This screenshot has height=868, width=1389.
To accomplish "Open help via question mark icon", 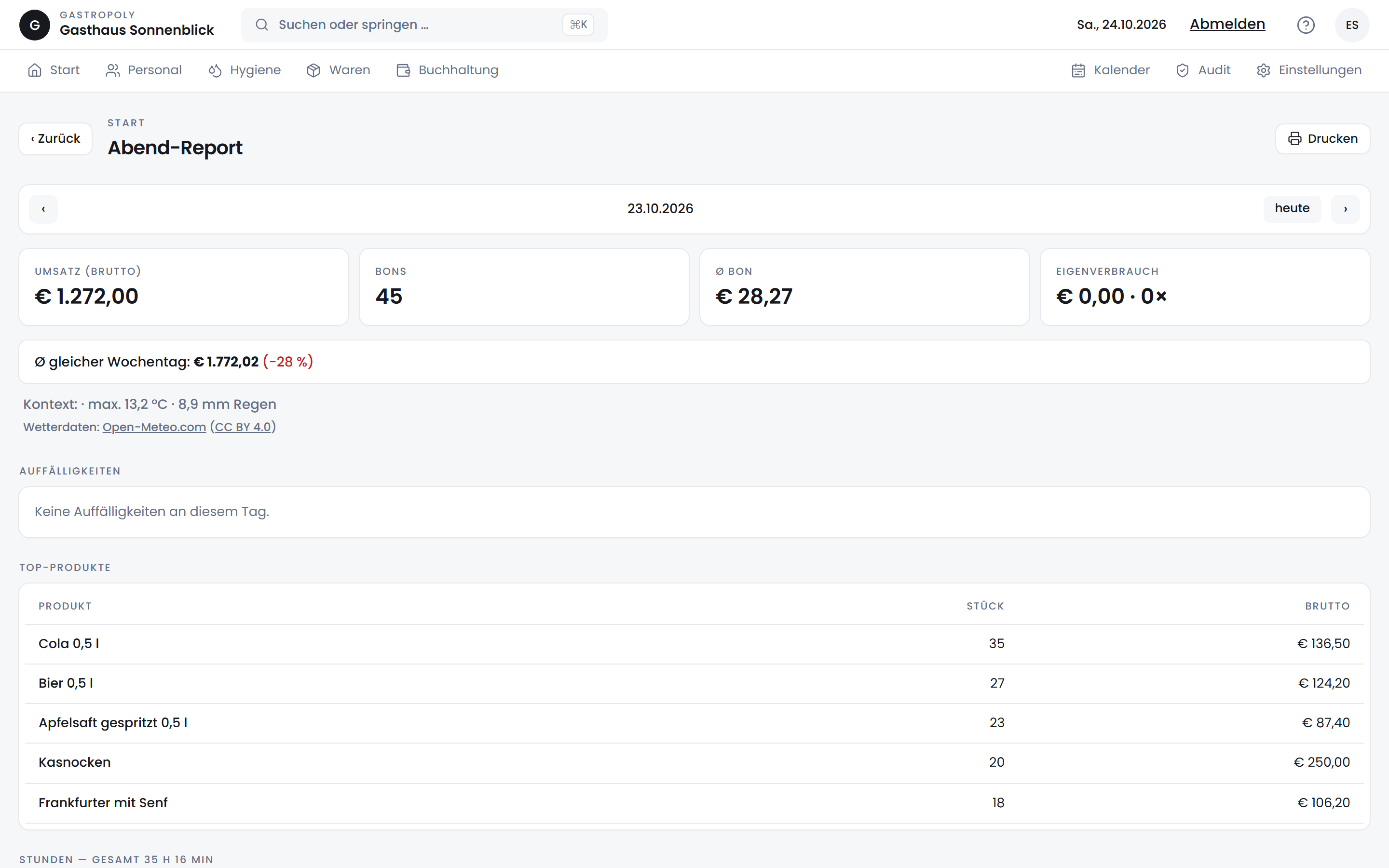I will coord(1305,25).
